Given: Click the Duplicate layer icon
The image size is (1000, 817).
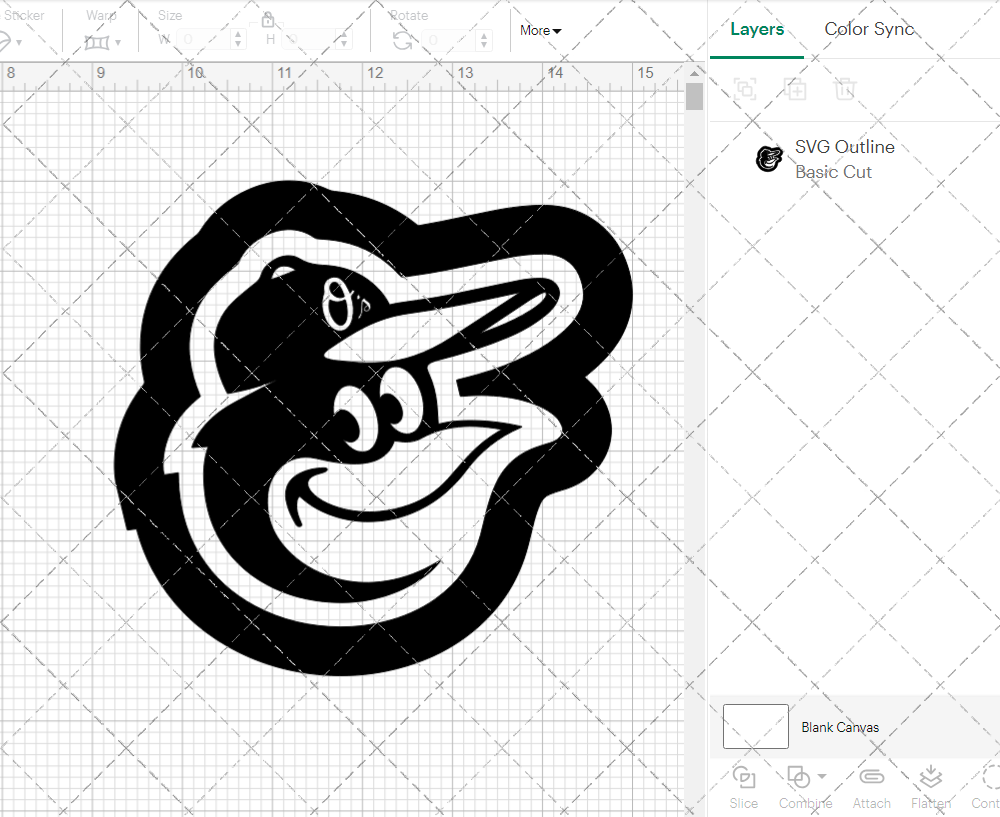Looking at the screenshot, I should tap(795, 89).
